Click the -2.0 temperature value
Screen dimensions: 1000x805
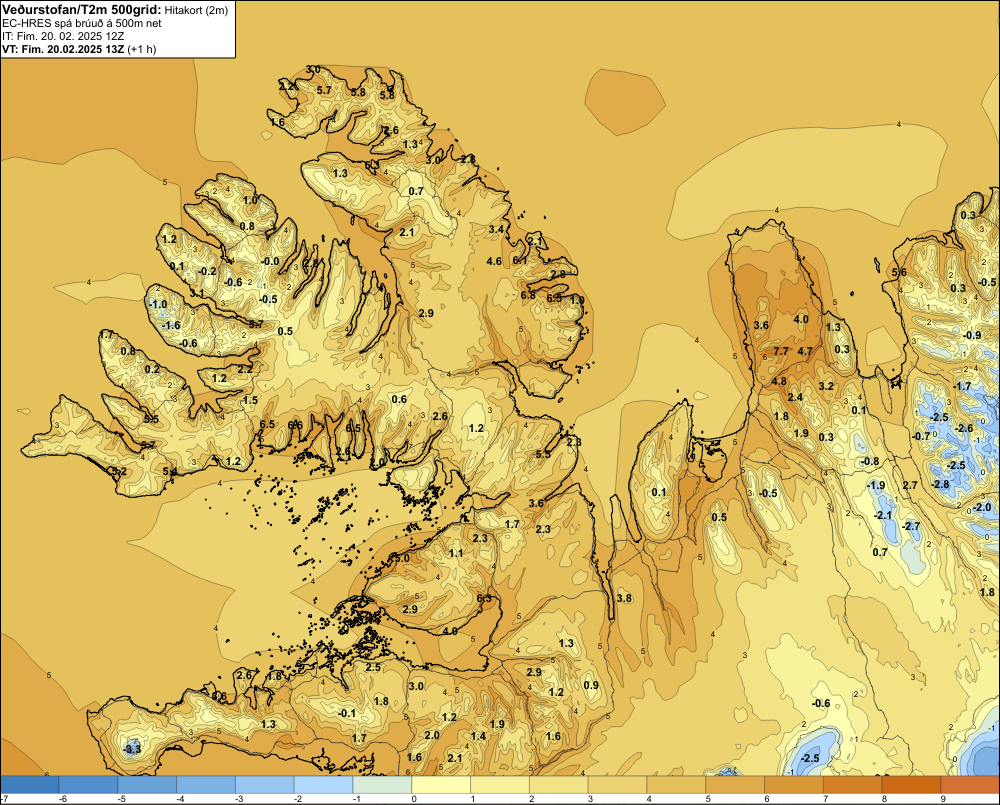point(983,507)
